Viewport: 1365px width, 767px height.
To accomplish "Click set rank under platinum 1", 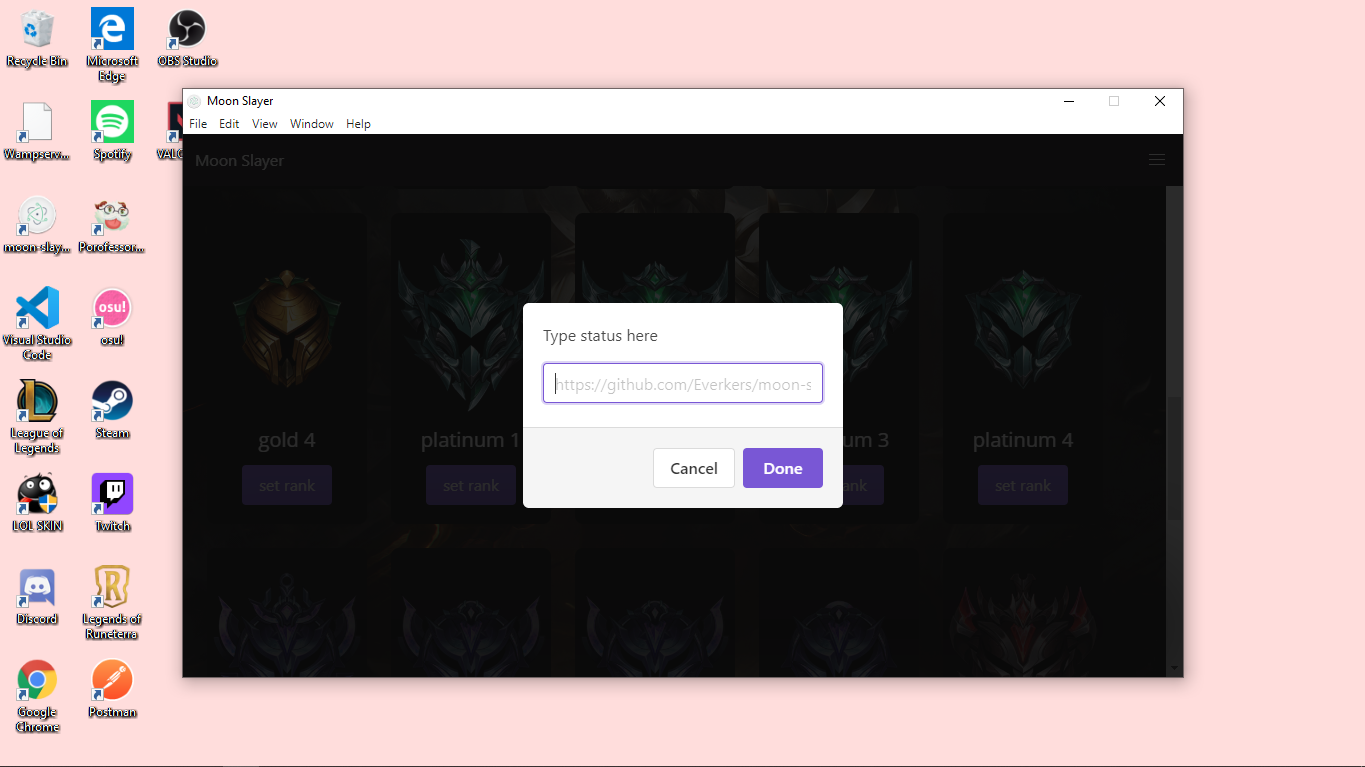I will click(x=471, y=485).
